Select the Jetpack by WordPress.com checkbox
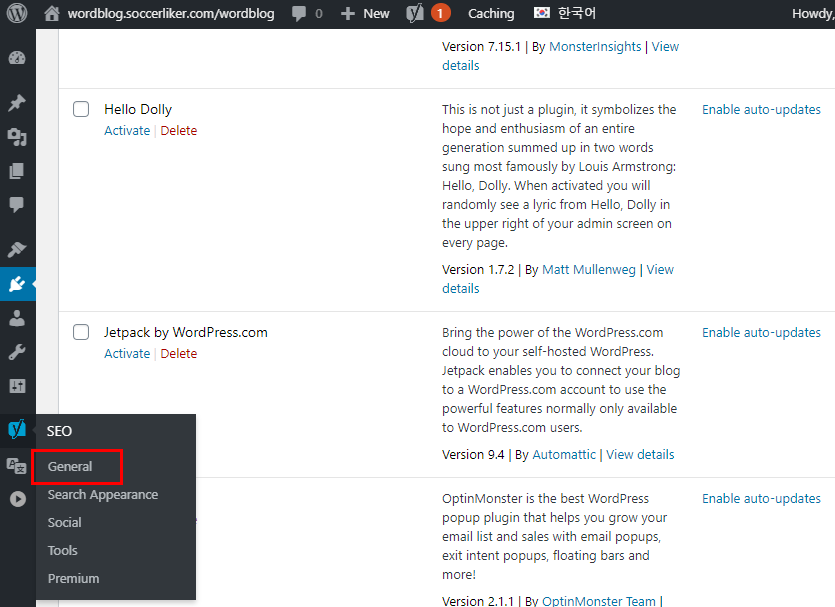Screen dimensions: 835x607 click(x=81, y=332)
